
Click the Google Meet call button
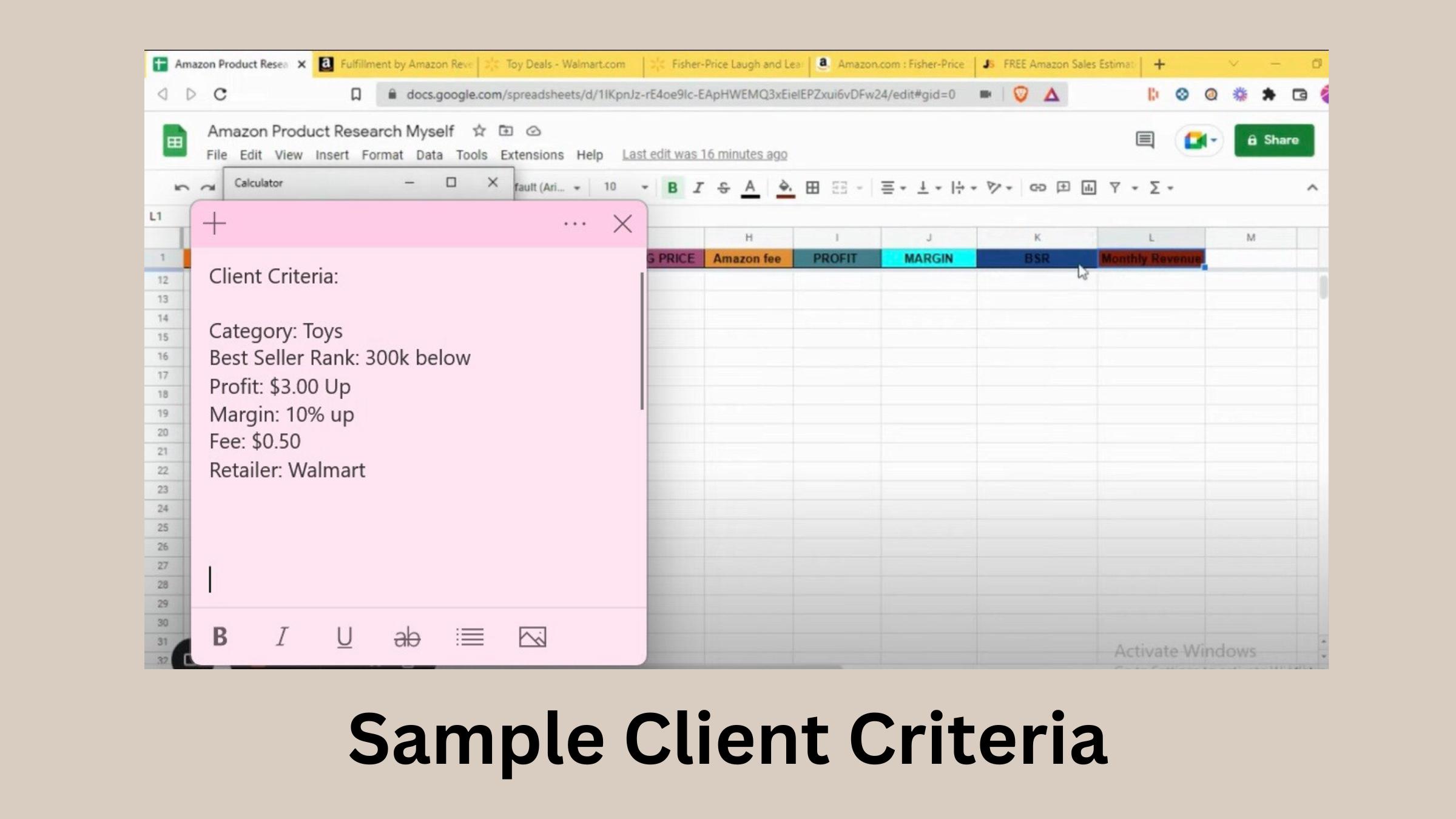click(1199, 141)
